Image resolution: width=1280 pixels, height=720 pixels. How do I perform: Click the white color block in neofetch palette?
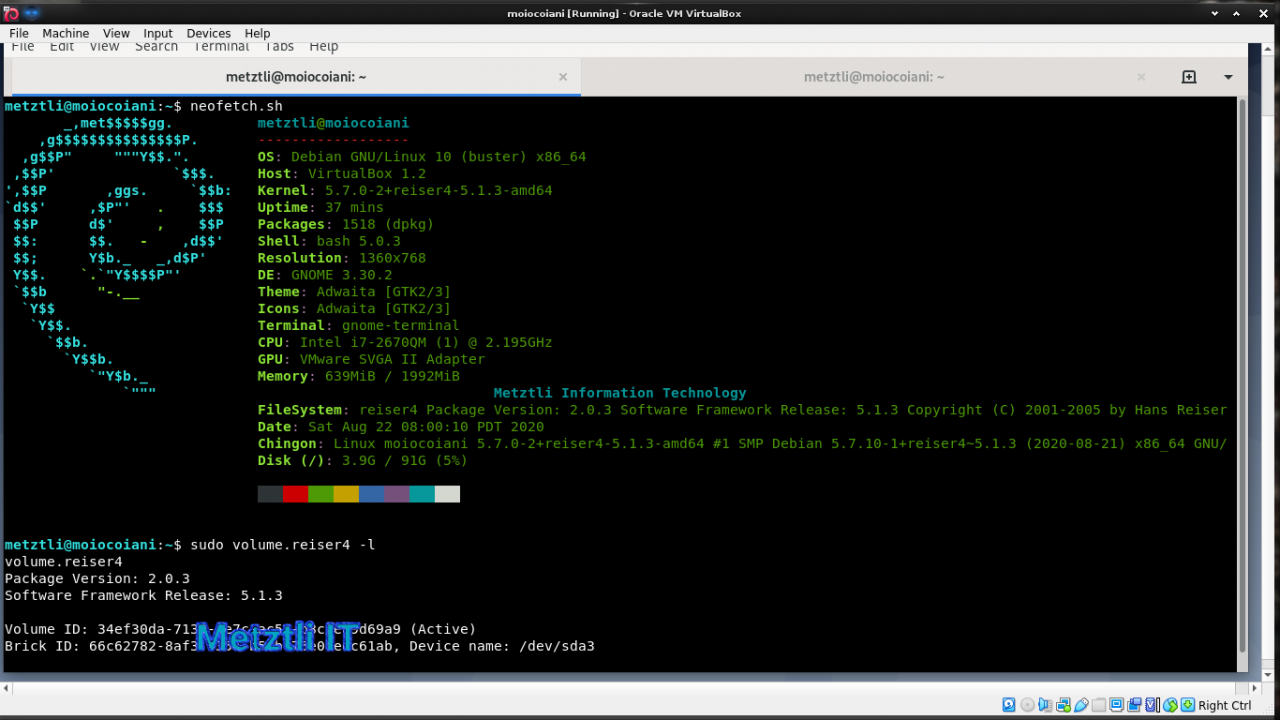447,494
